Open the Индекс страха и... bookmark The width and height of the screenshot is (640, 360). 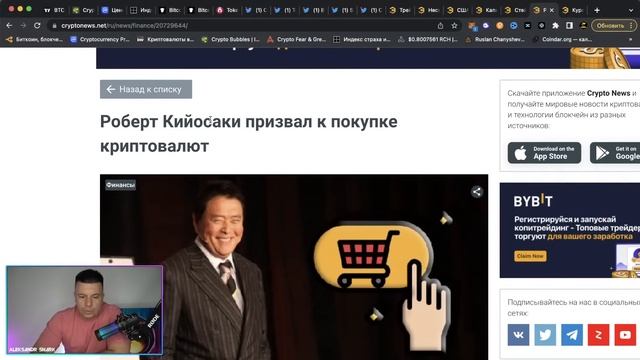pyautogui.click(x=362, y=39)
